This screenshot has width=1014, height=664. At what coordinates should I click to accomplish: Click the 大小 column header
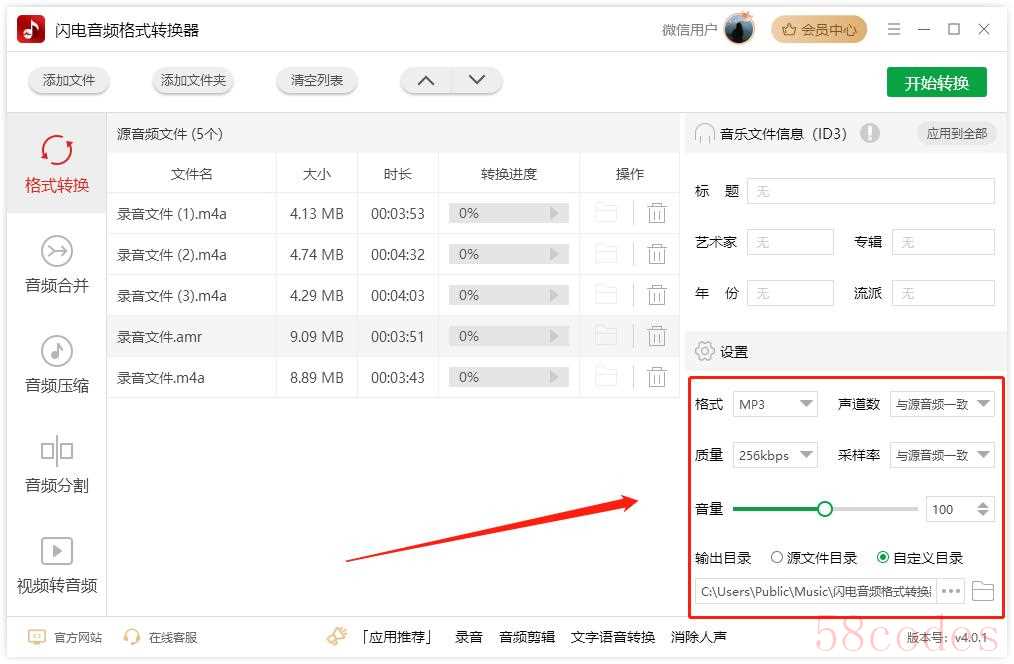point(317,174)
